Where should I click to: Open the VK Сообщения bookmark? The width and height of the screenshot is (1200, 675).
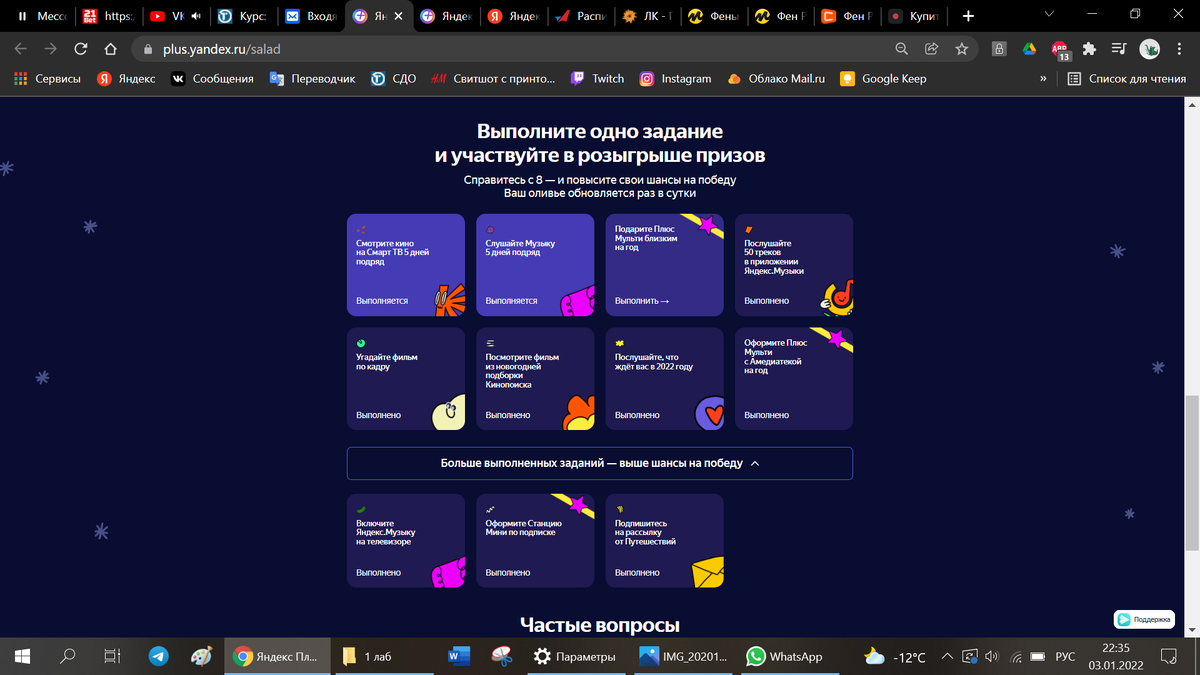(x=212, y=79)
